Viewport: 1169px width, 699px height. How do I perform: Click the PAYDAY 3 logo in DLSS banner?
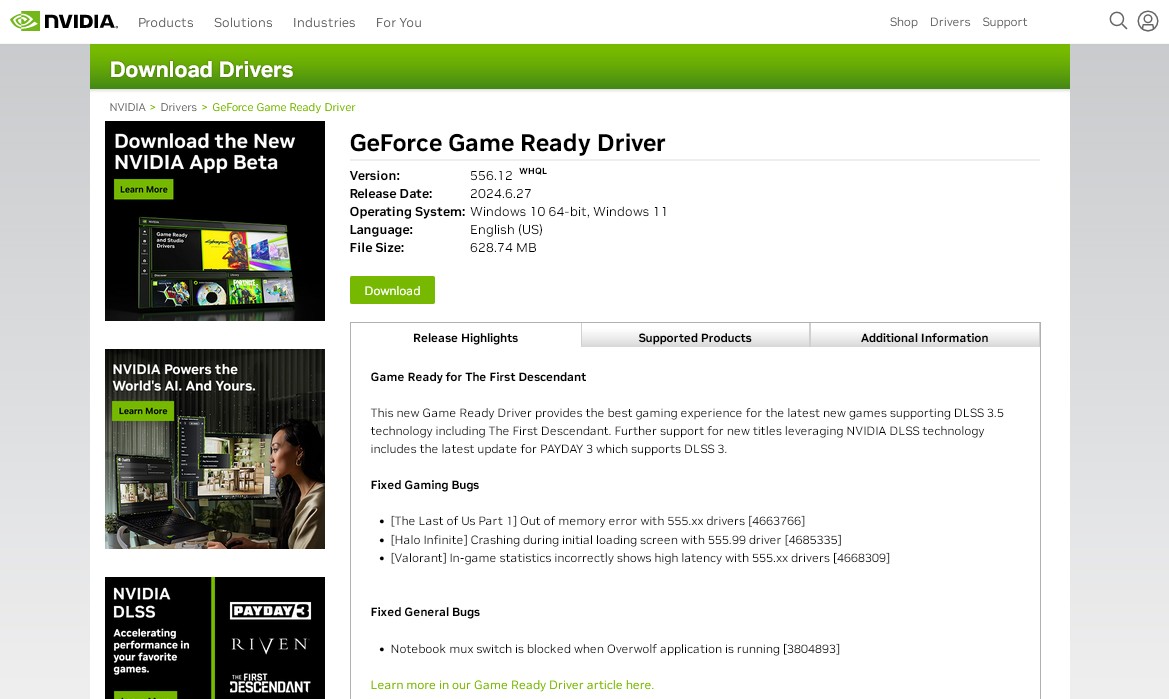270,611
